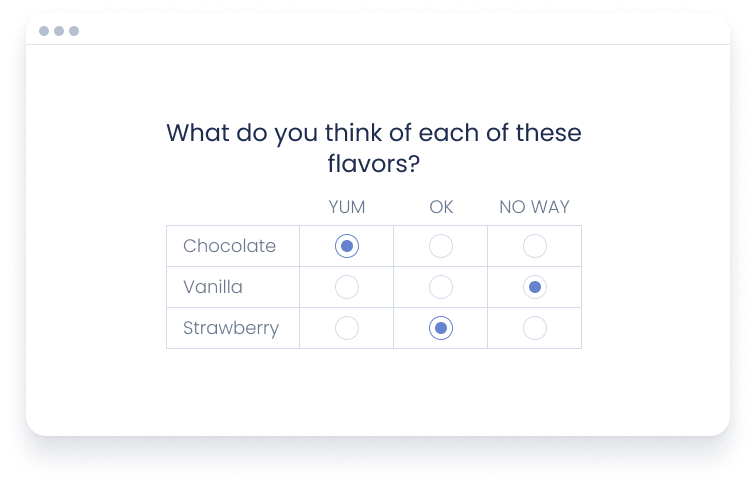756x484 pixels.
Task: Click the first window control dot
Action: (x=44, y=31)
